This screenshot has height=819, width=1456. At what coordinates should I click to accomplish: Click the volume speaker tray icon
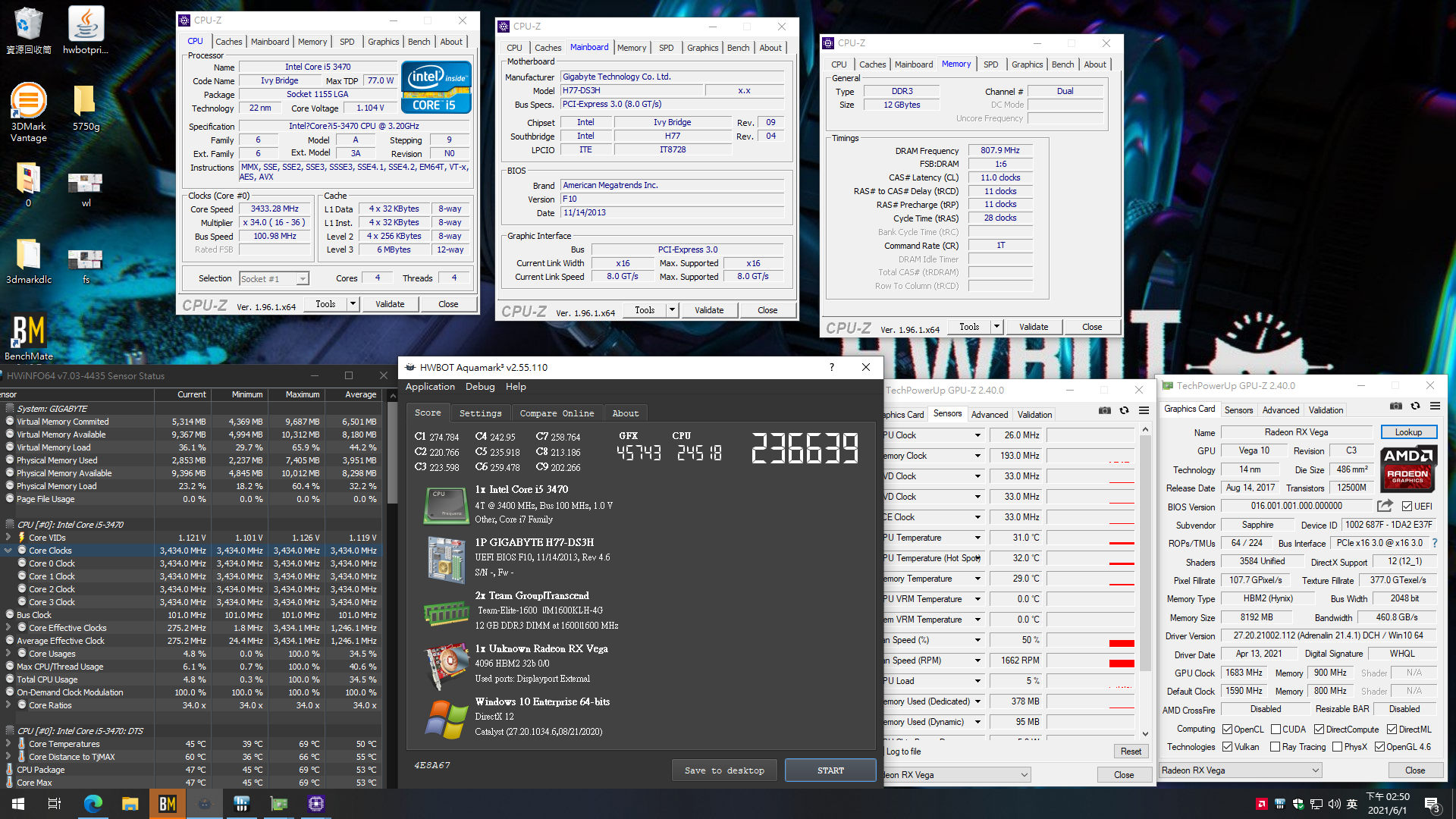pos(1334,804)
